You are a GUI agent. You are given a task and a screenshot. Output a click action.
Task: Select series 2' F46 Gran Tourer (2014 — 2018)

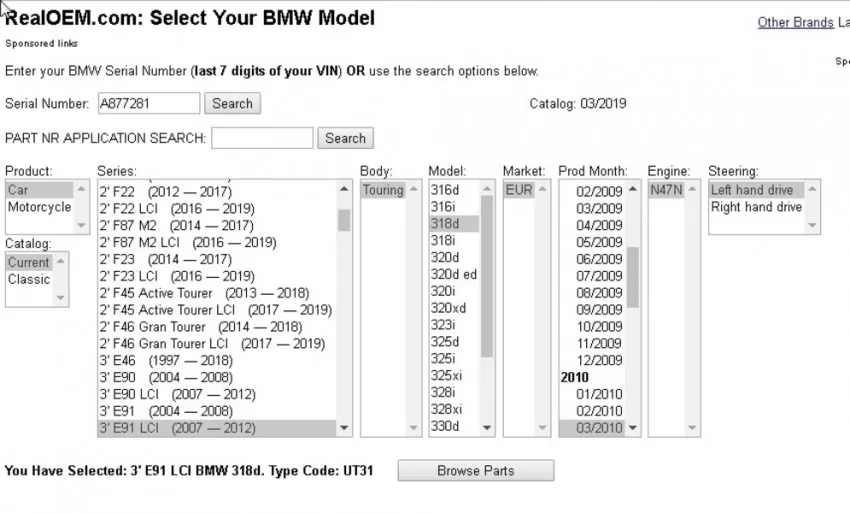(x=217, y=326)
